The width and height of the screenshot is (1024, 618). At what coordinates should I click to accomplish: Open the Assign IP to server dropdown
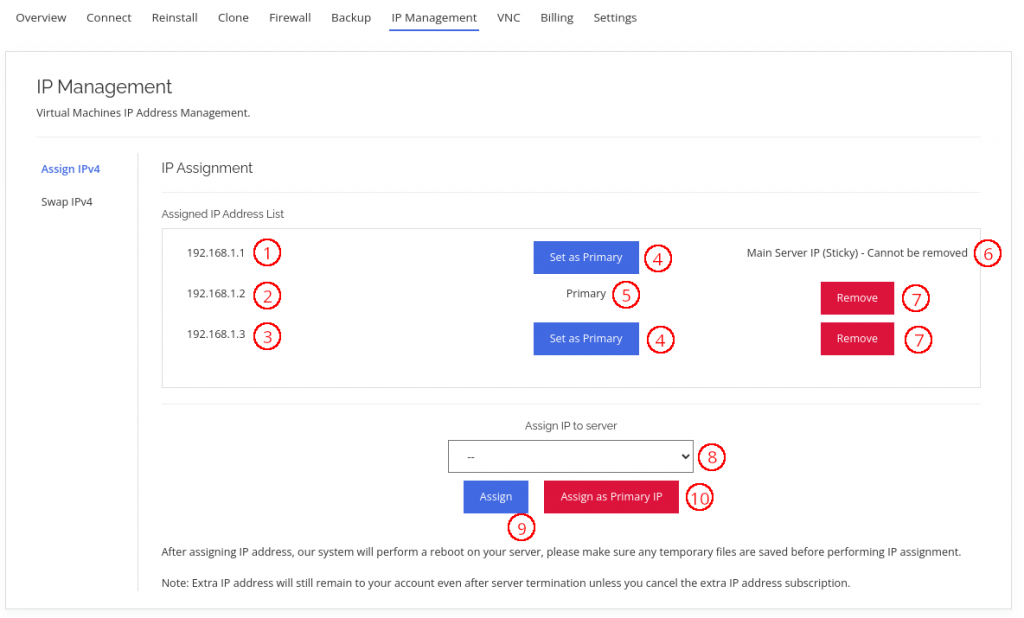pyautogui.click(x=570, y=455)
